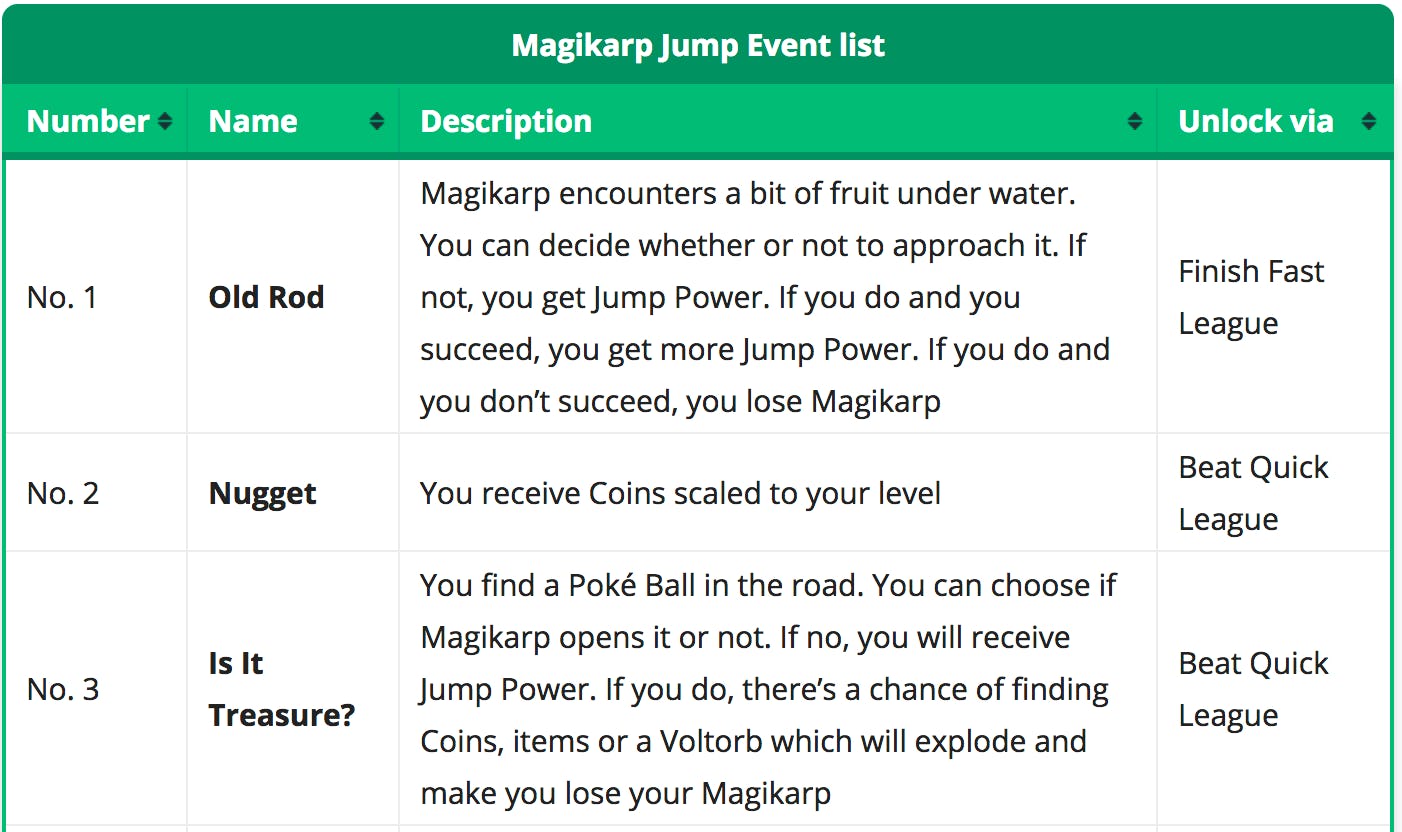Click the sort arrows in Number column

[x=165, y=122]
